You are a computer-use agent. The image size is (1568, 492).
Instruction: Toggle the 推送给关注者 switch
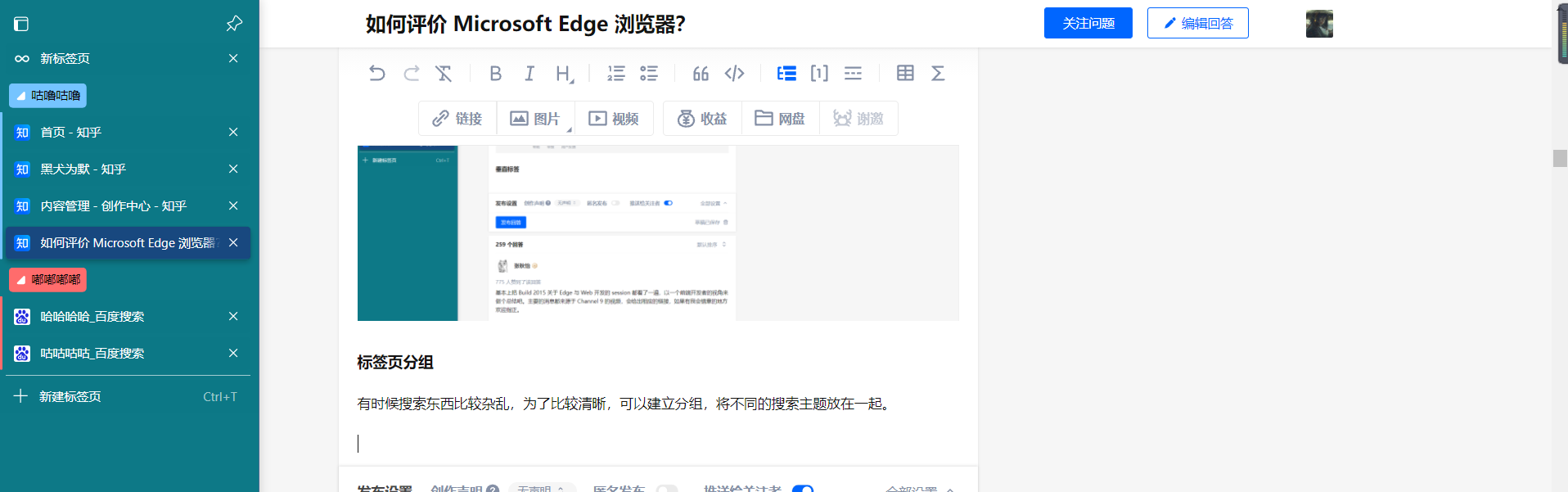click(x=803, y=489)
